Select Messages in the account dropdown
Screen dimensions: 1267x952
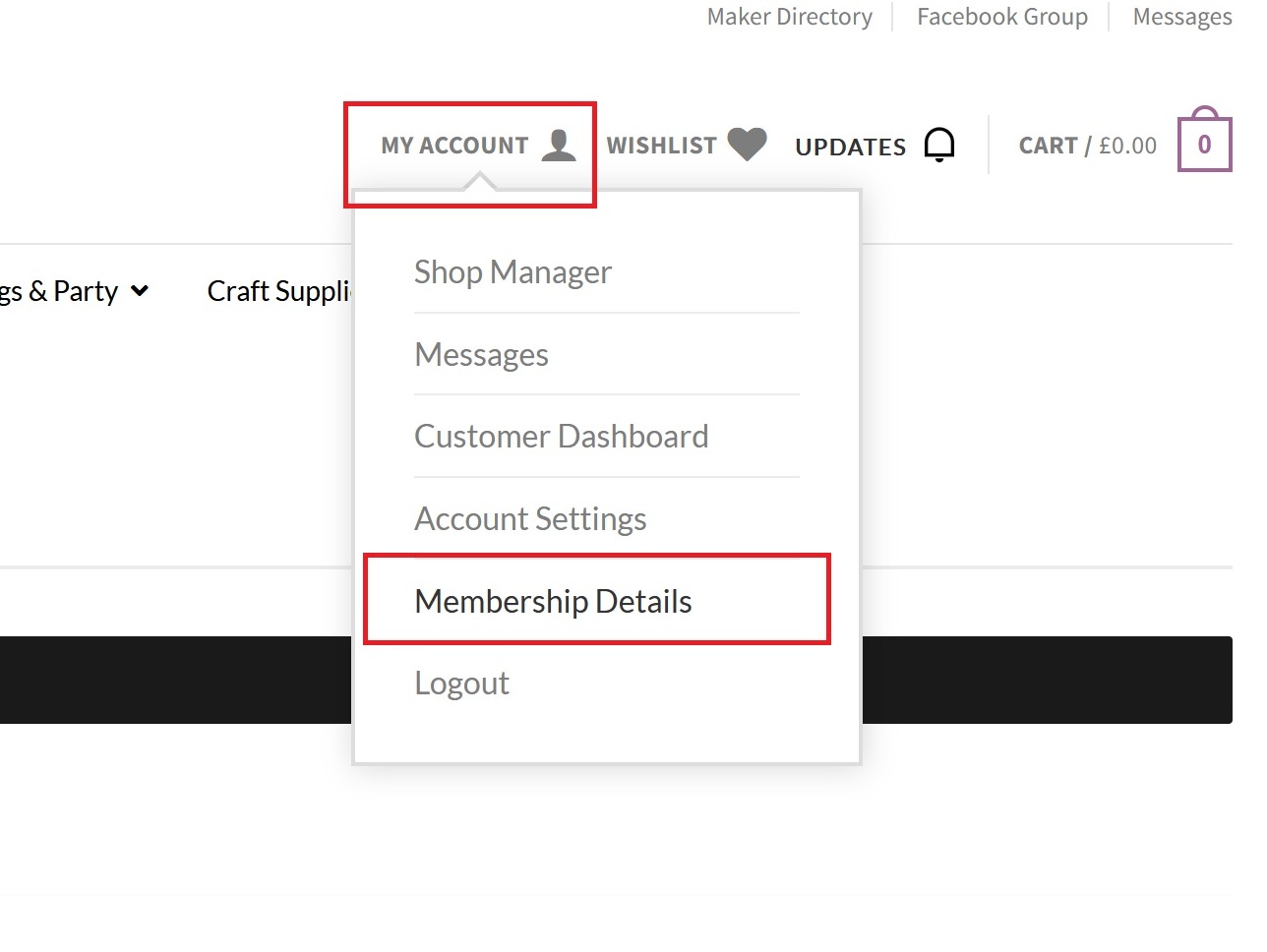click(481, 355)
